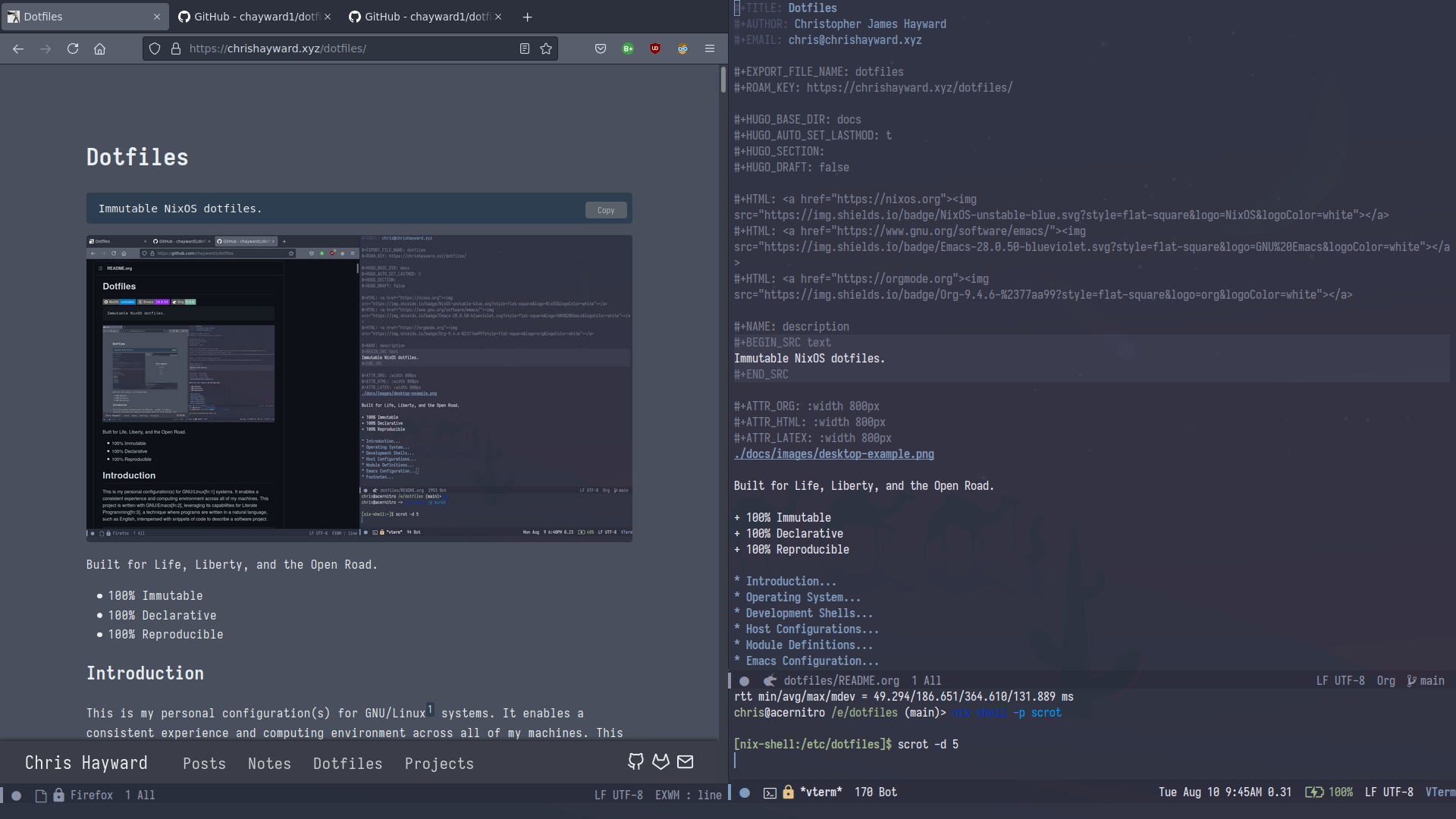1456x819 pixels.
Task: Click the terminal input field
Action: coord(737,760)
